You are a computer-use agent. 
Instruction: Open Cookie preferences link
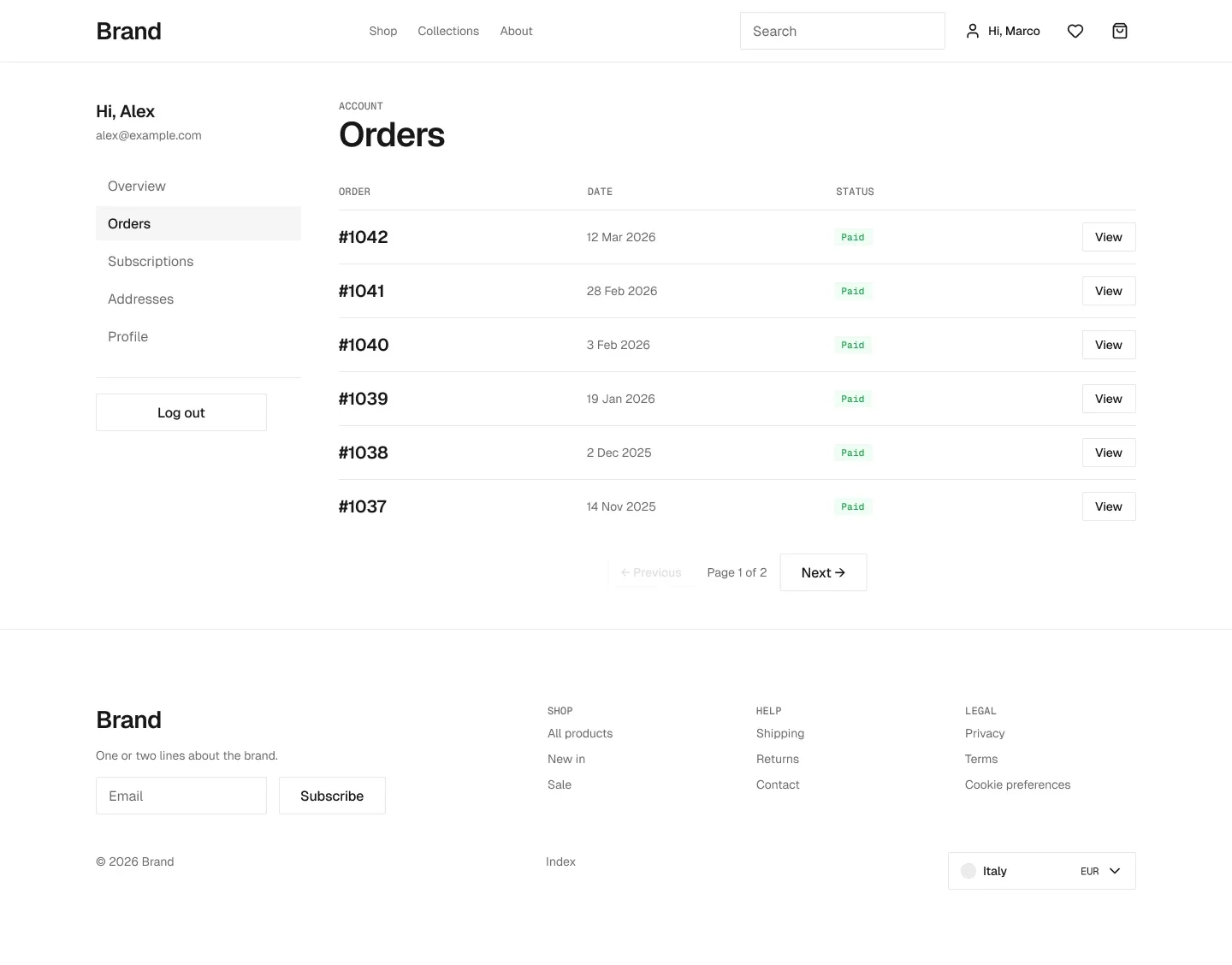pos(1018,784)
